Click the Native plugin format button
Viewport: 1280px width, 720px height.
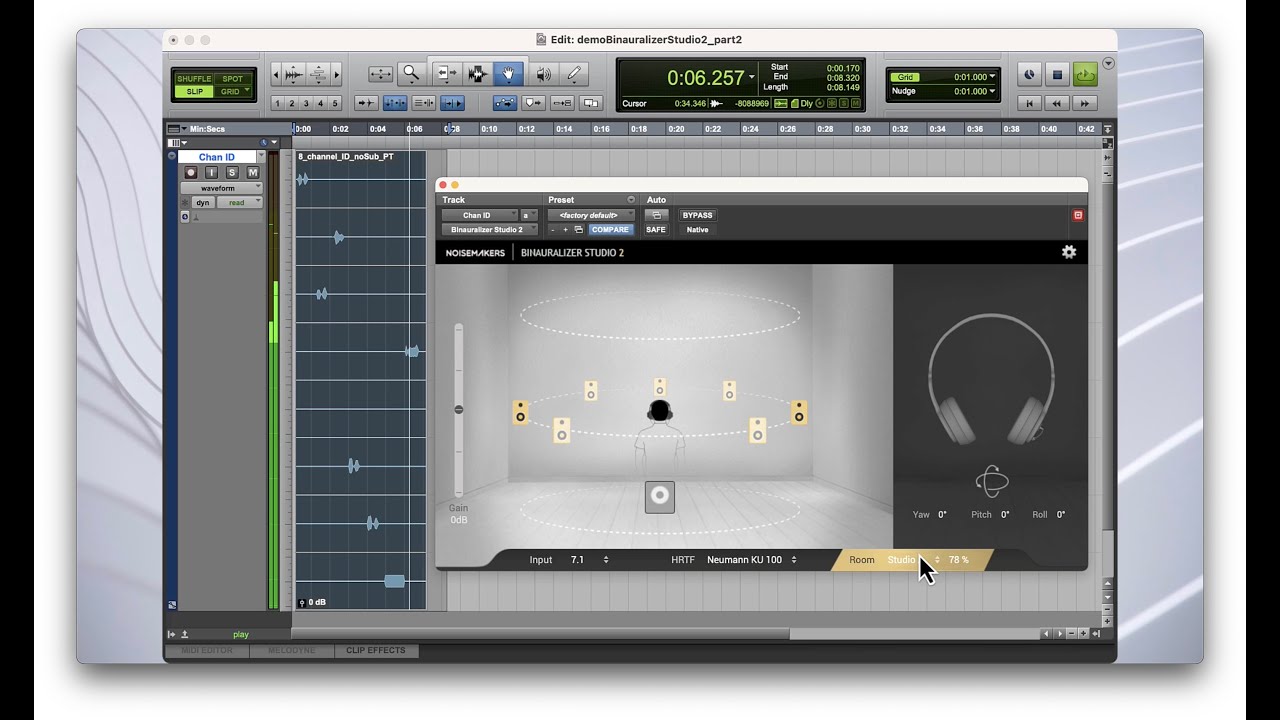click(x=697, y=230)
